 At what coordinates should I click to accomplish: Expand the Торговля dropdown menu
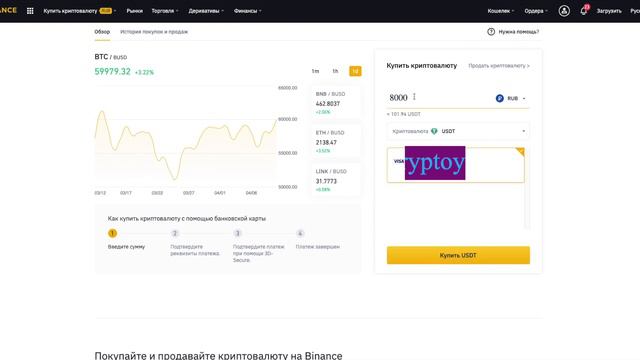click(165, 11)
